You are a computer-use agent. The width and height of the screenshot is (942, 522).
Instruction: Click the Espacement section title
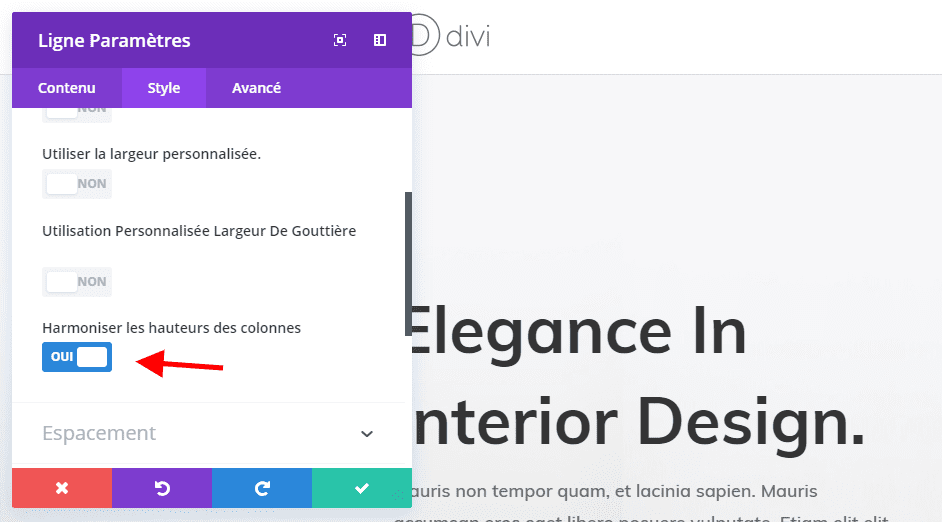[x=99, y=433]
